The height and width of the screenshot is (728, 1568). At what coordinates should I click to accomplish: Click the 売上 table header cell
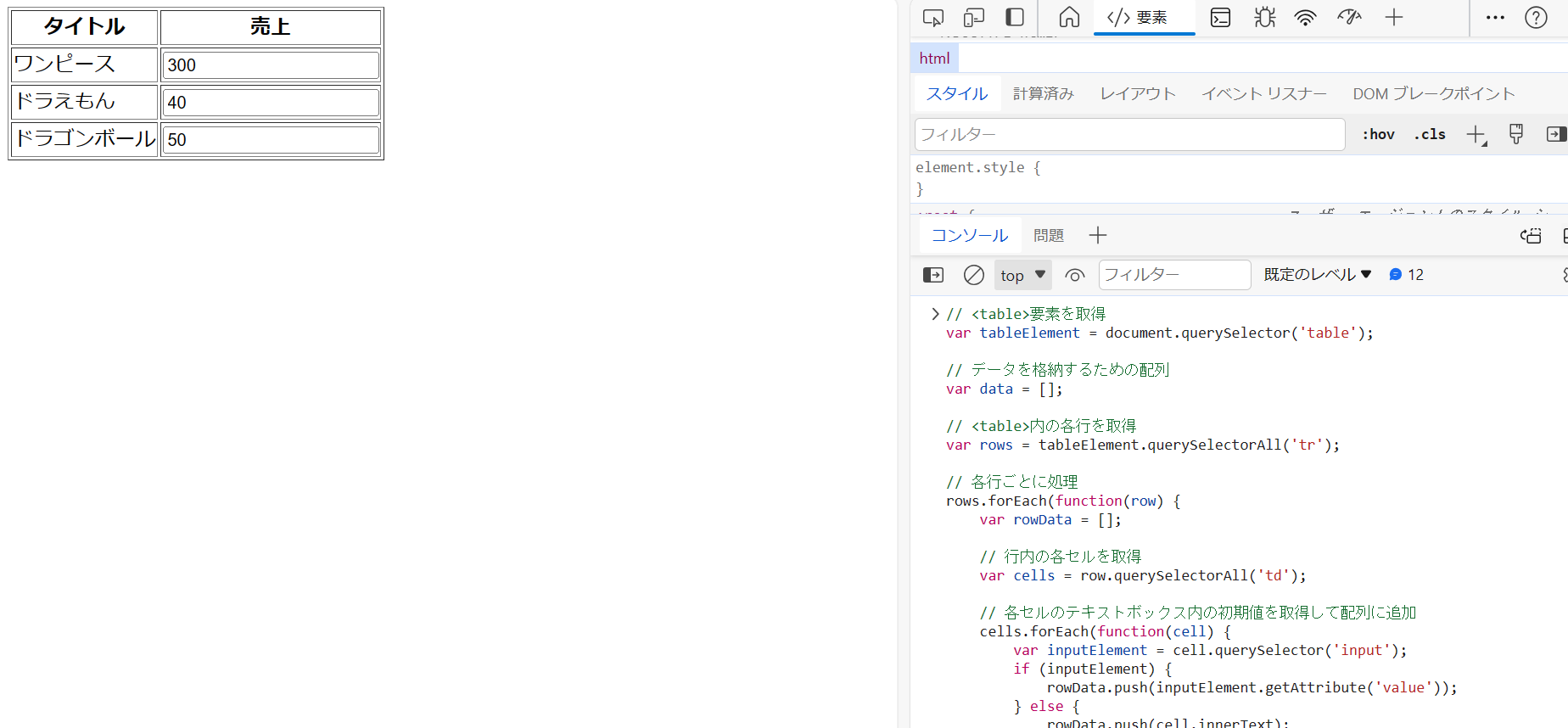pyautogui.click(x=271, y=26)
